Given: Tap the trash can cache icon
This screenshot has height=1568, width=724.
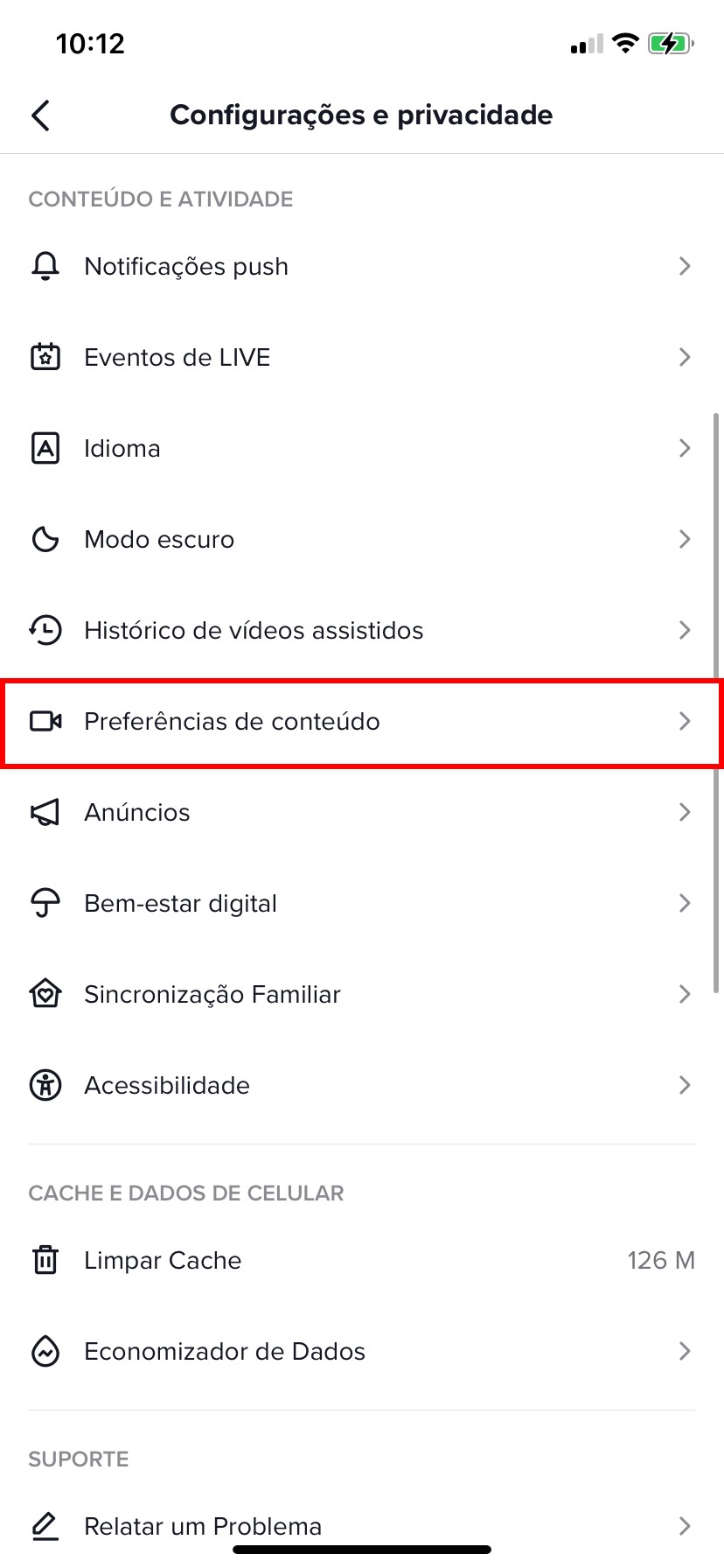Looking at the screenshot, I should tap(45, 1260).
